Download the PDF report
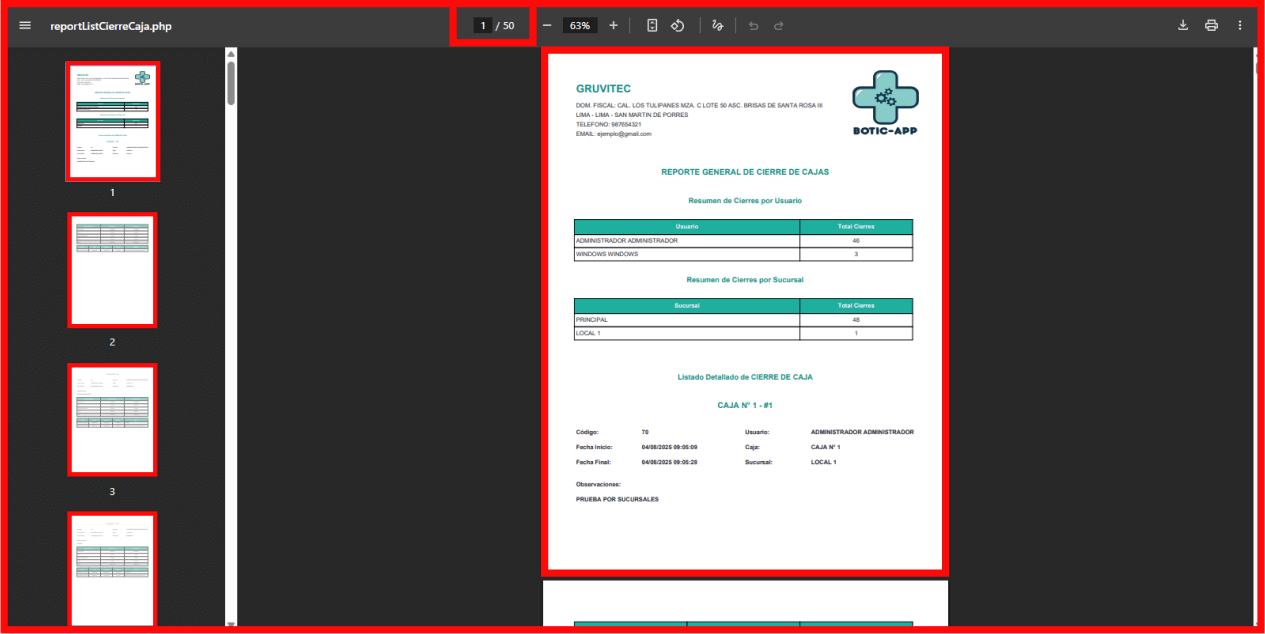This screenshot has height=634, width=1265. (1183, 25)
